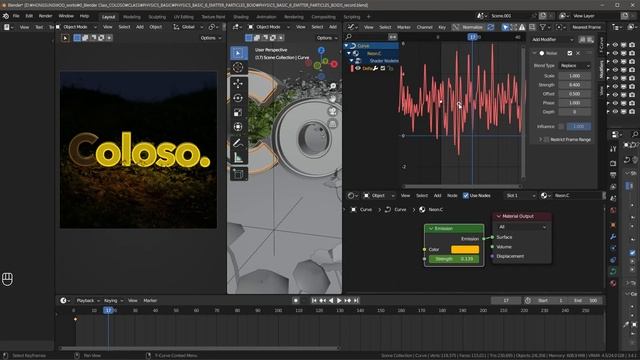Toggle camera view with the camera gizmo
The height and width of the screenshot is (360, 640).
(333, 111)
